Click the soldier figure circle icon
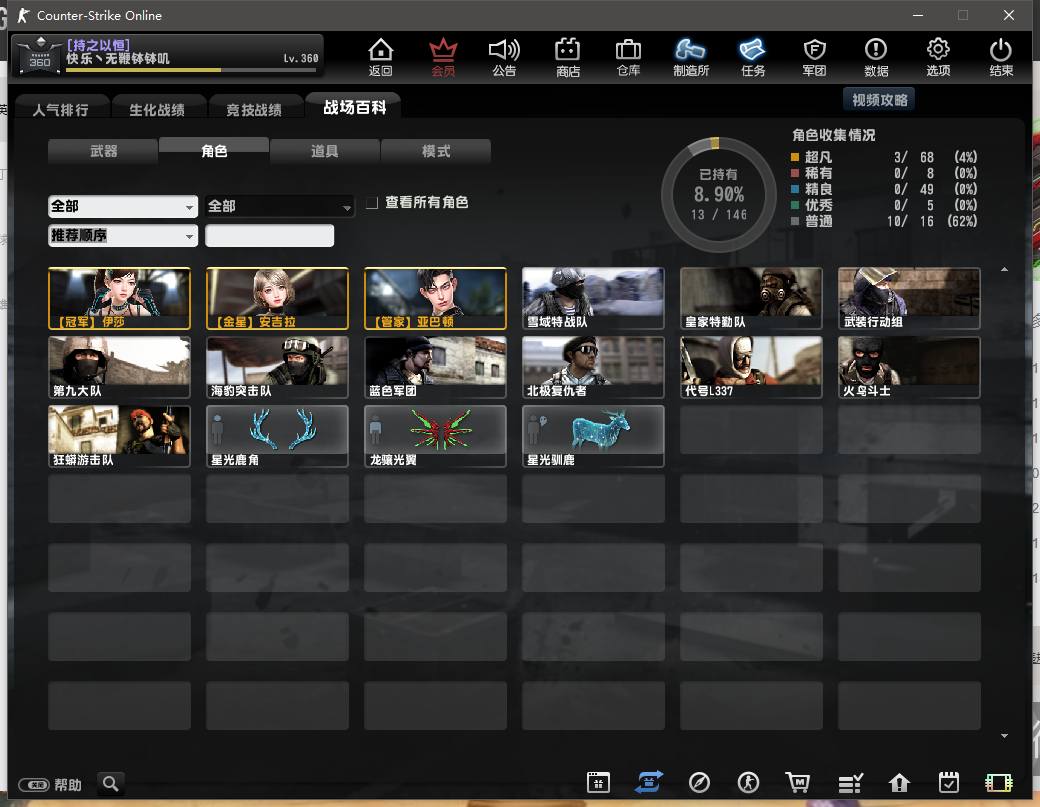 (749, 782)
